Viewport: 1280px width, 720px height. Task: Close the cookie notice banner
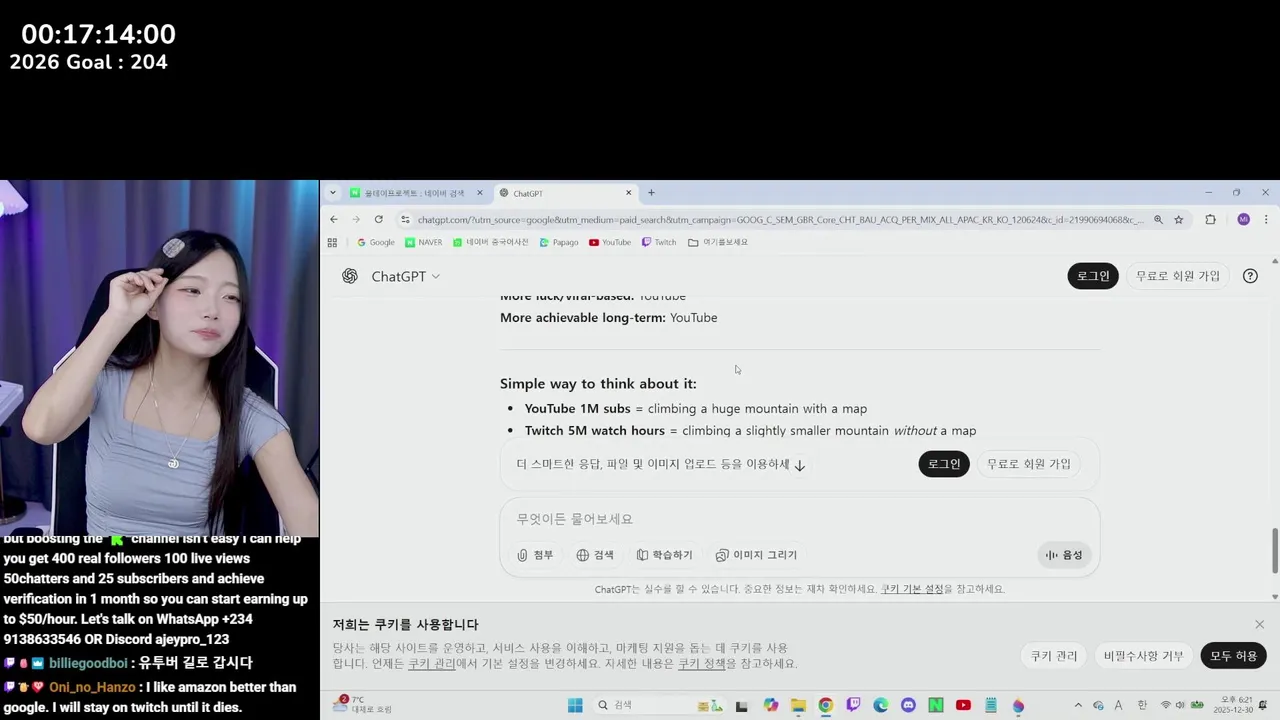click(1259, 624)
